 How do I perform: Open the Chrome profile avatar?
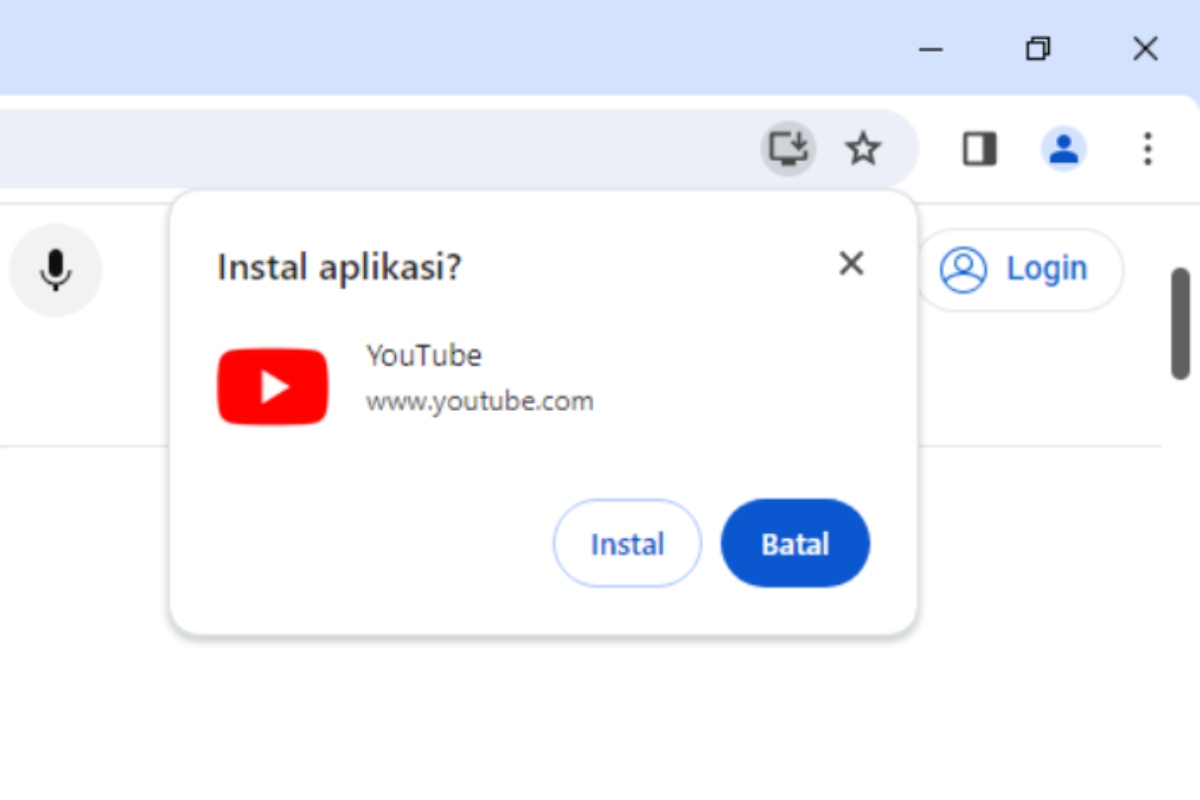click(1064, 150)
